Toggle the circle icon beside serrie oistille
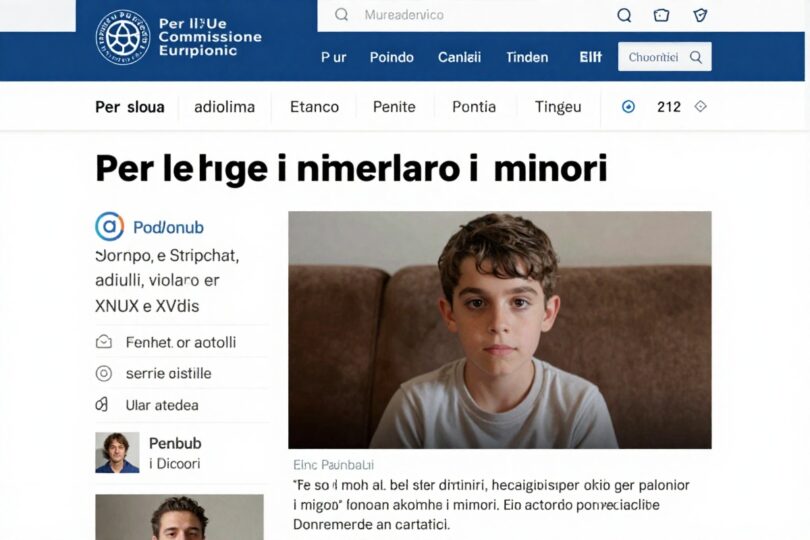Image resolution: width=810 pixels, height=540 pixels. [104, 373]
